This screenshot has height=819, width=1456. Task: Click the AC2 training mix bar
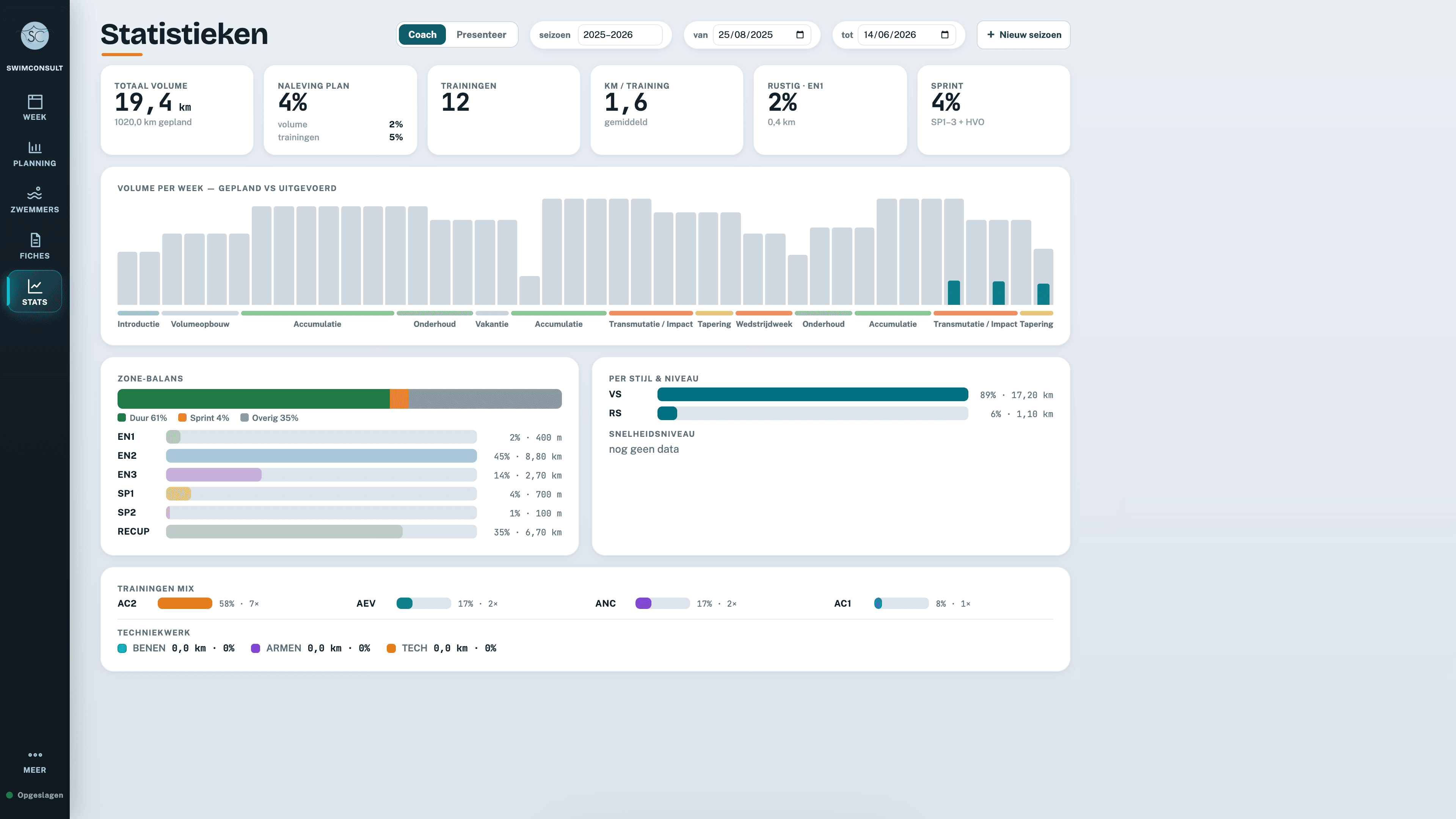[x=185, y=604]
